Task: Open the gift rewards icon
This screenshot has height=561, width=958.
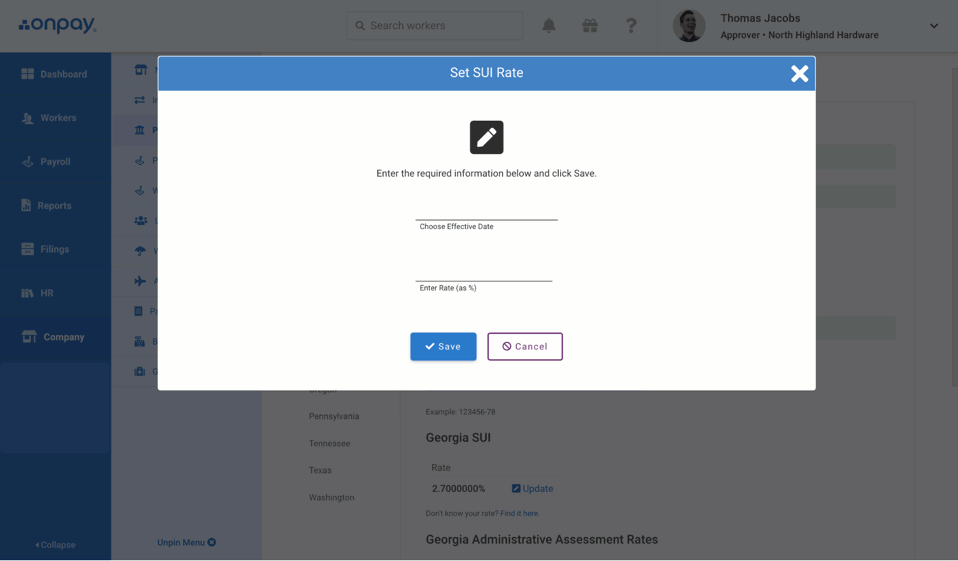Action: point(590,26)
